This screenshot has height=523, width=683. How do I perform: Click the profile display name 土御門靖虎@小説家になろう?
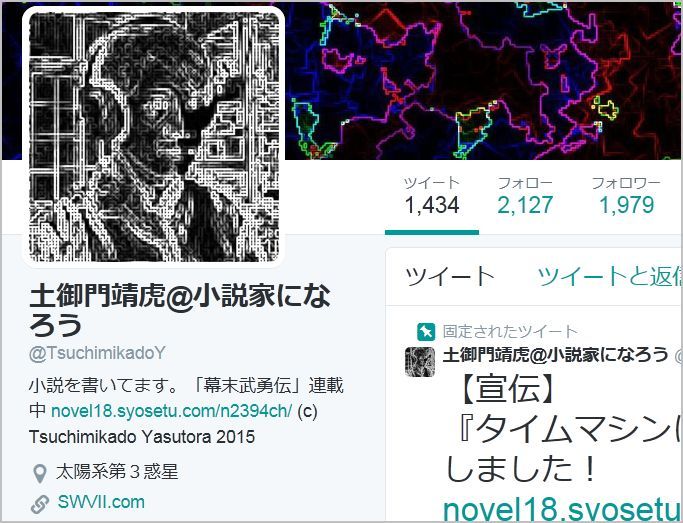180,310
